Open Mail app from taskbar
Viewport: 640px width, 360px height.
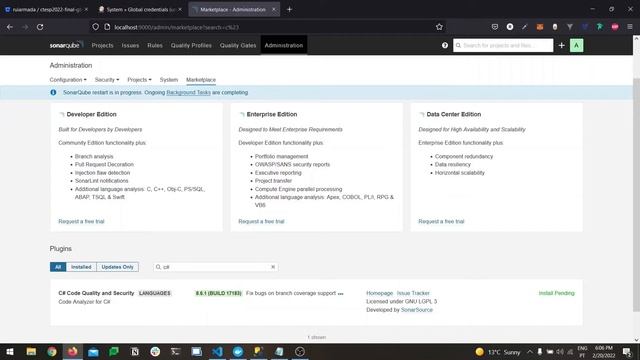point(93,351)
